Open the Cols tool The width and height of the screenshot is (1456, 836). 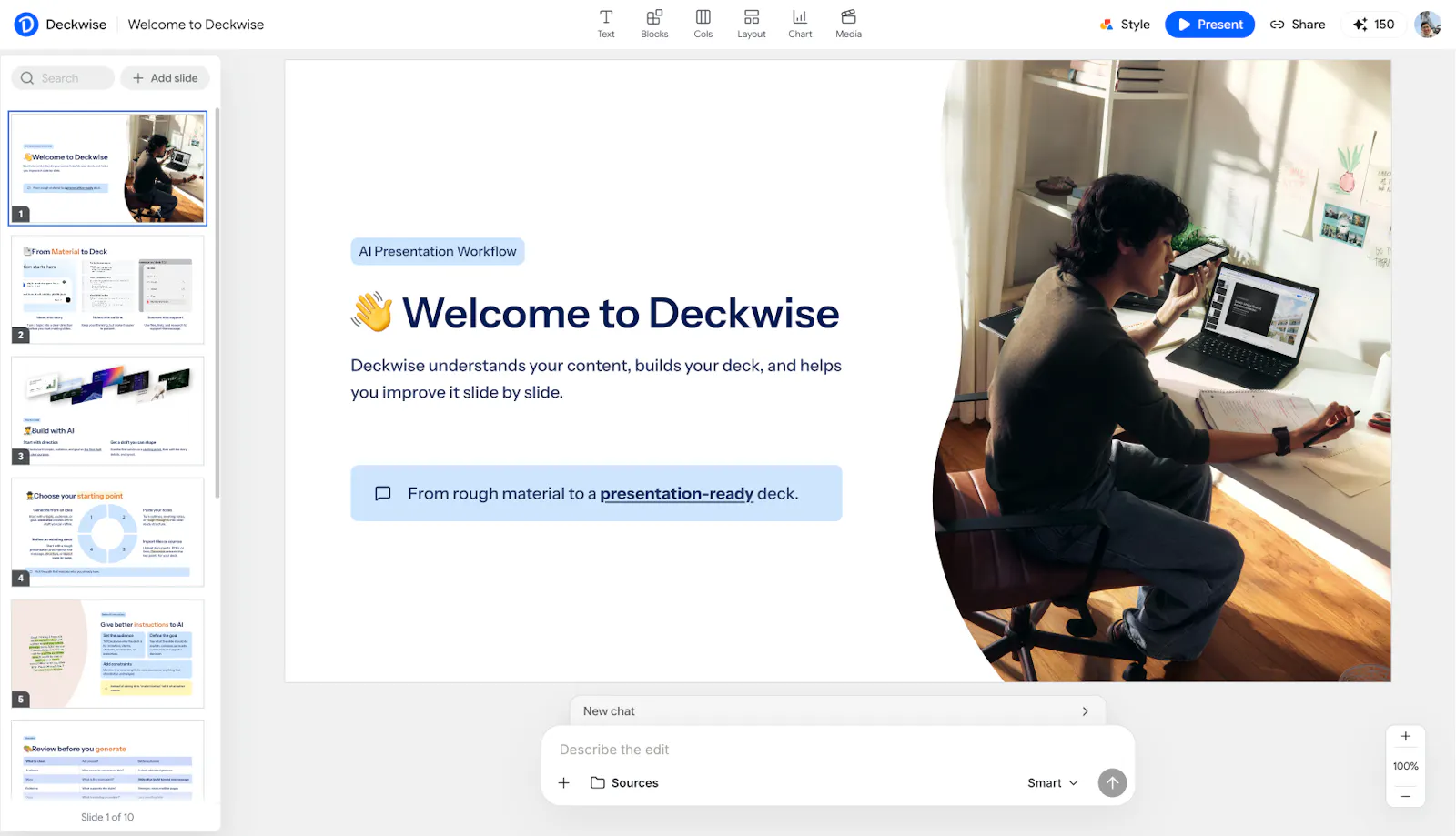tap(703, 25)
